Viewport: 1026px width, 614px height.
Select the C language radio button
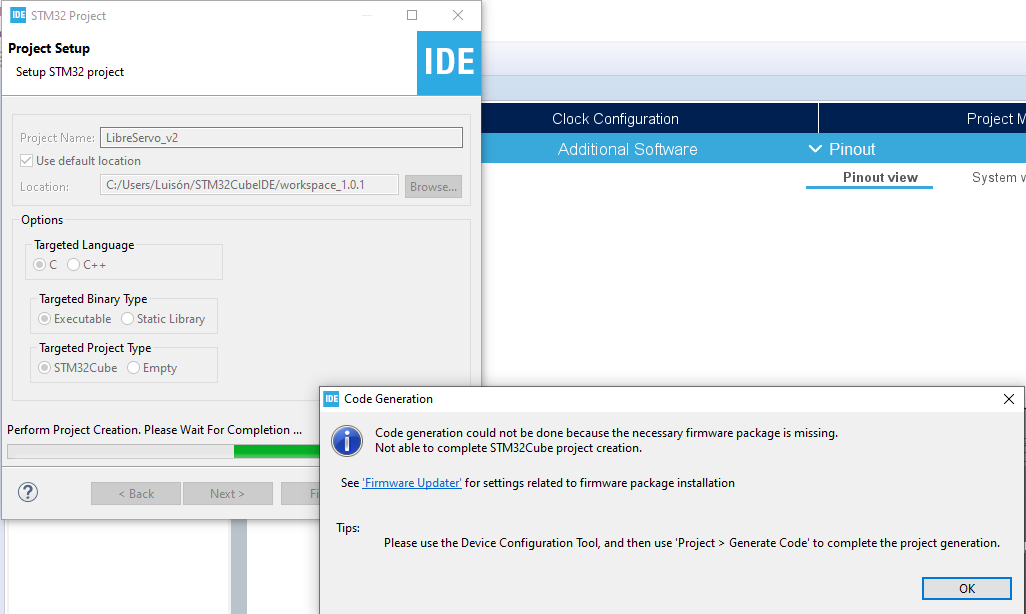[x=39, y=264]
